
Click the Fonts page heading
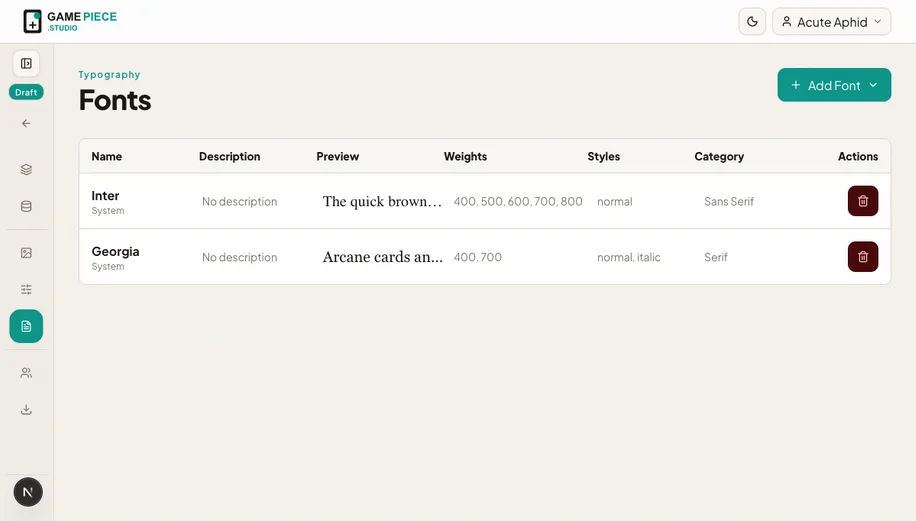115,100
